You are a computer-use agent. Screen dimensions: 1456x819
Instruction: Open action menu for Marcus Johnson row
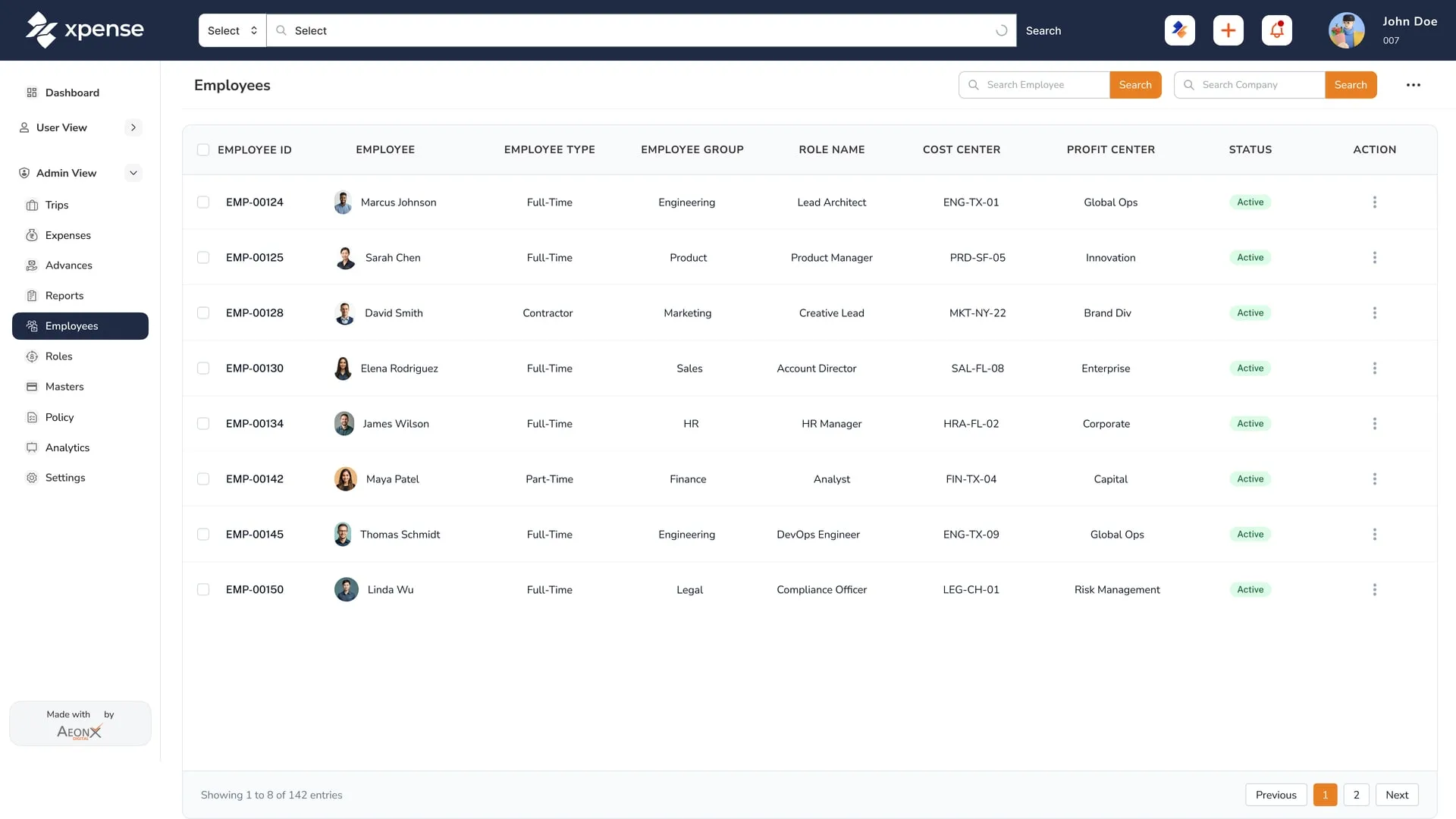pos(1375,202)
